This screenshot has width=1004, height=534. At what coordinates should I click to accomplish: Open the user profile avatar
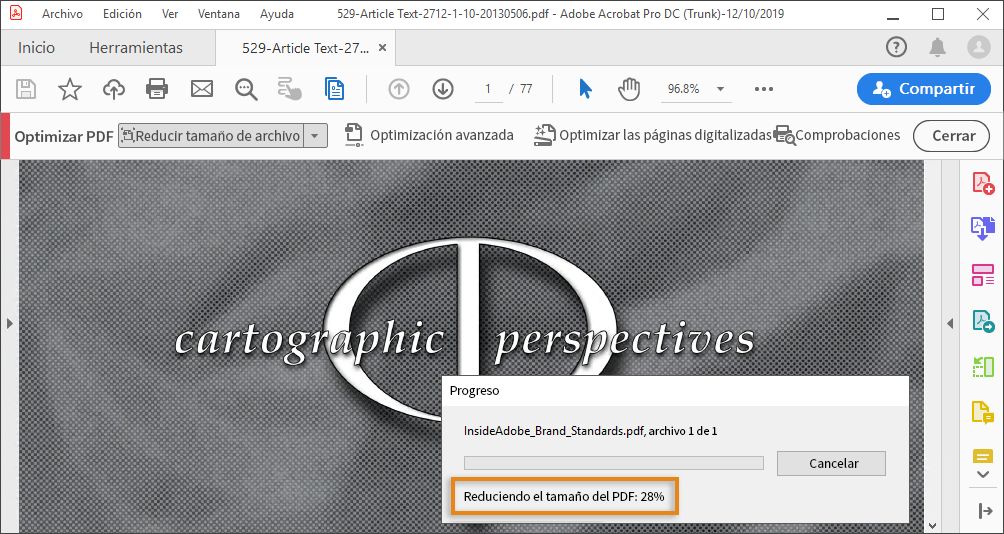click(978, 47)
